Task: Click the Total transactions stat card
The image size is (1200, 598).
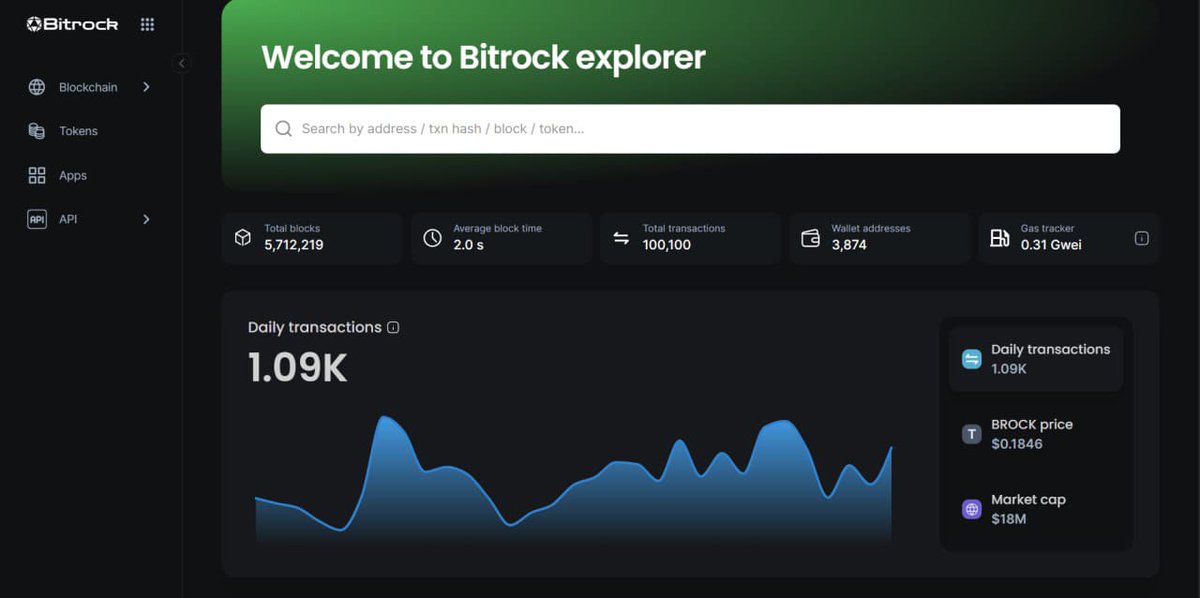Action: click(691, 238)
